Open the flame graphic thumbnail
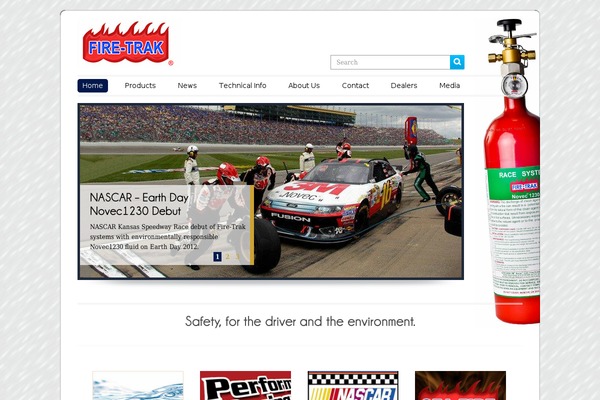600x400 pixels. [x=460, y=385]
